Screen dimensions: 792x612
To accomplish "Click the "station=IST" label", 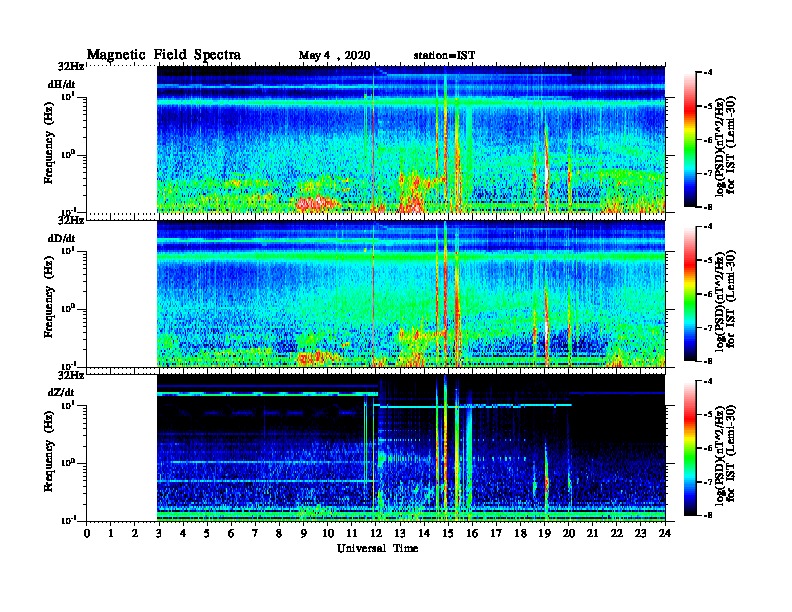I will click(x=444, y=56).
